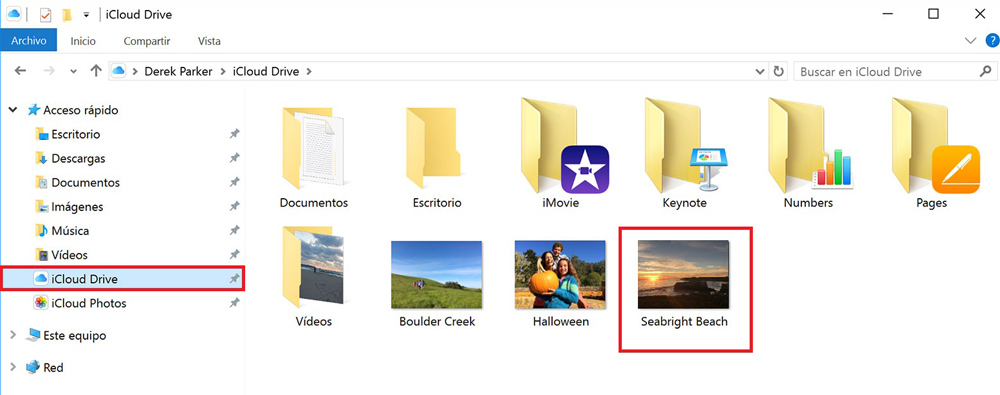
Task: Collapse the Acceso rápido tree node
Action: pos(13,110)
